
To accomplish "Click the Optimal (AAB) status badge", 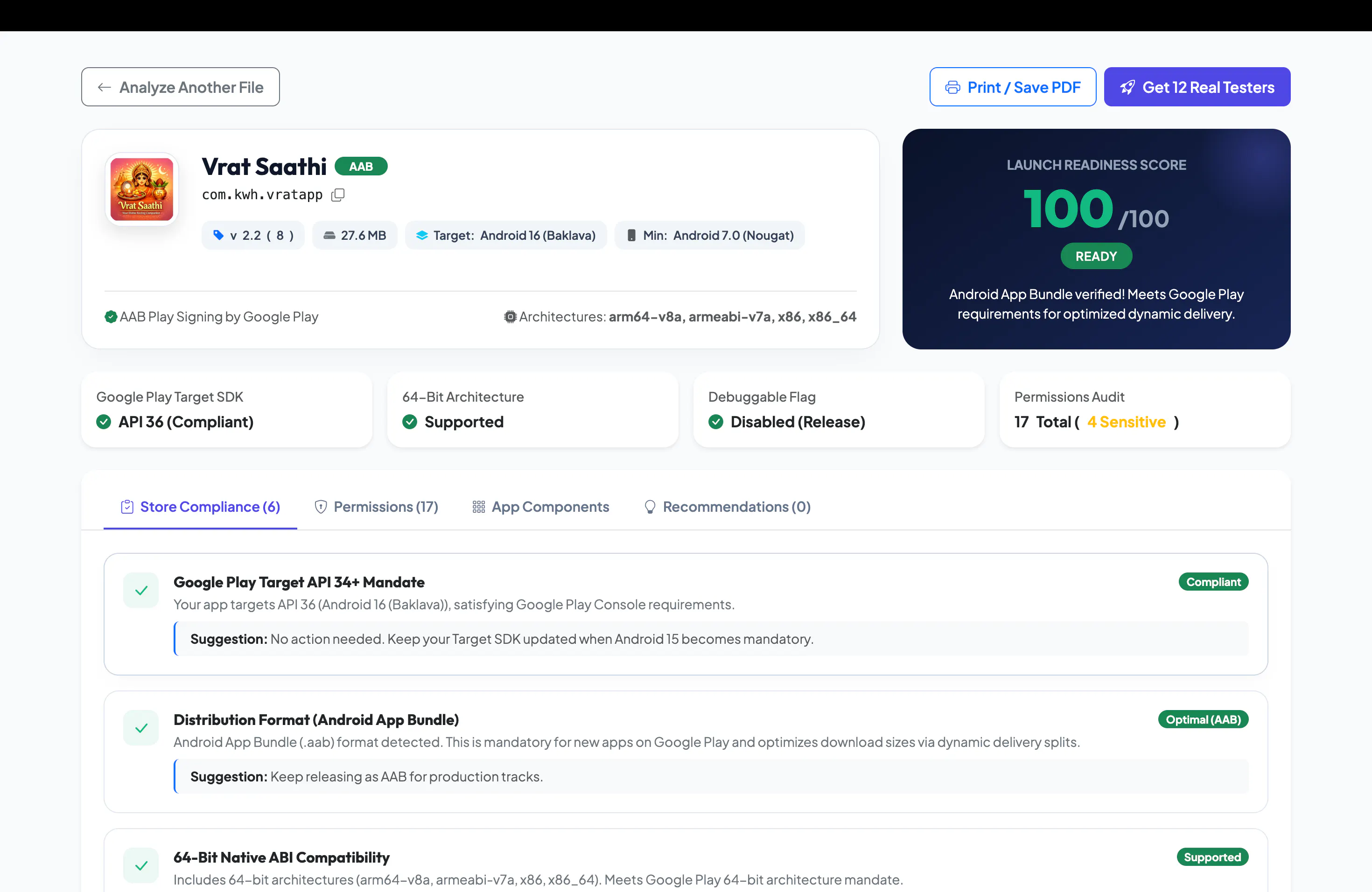I will point(1203,720).
